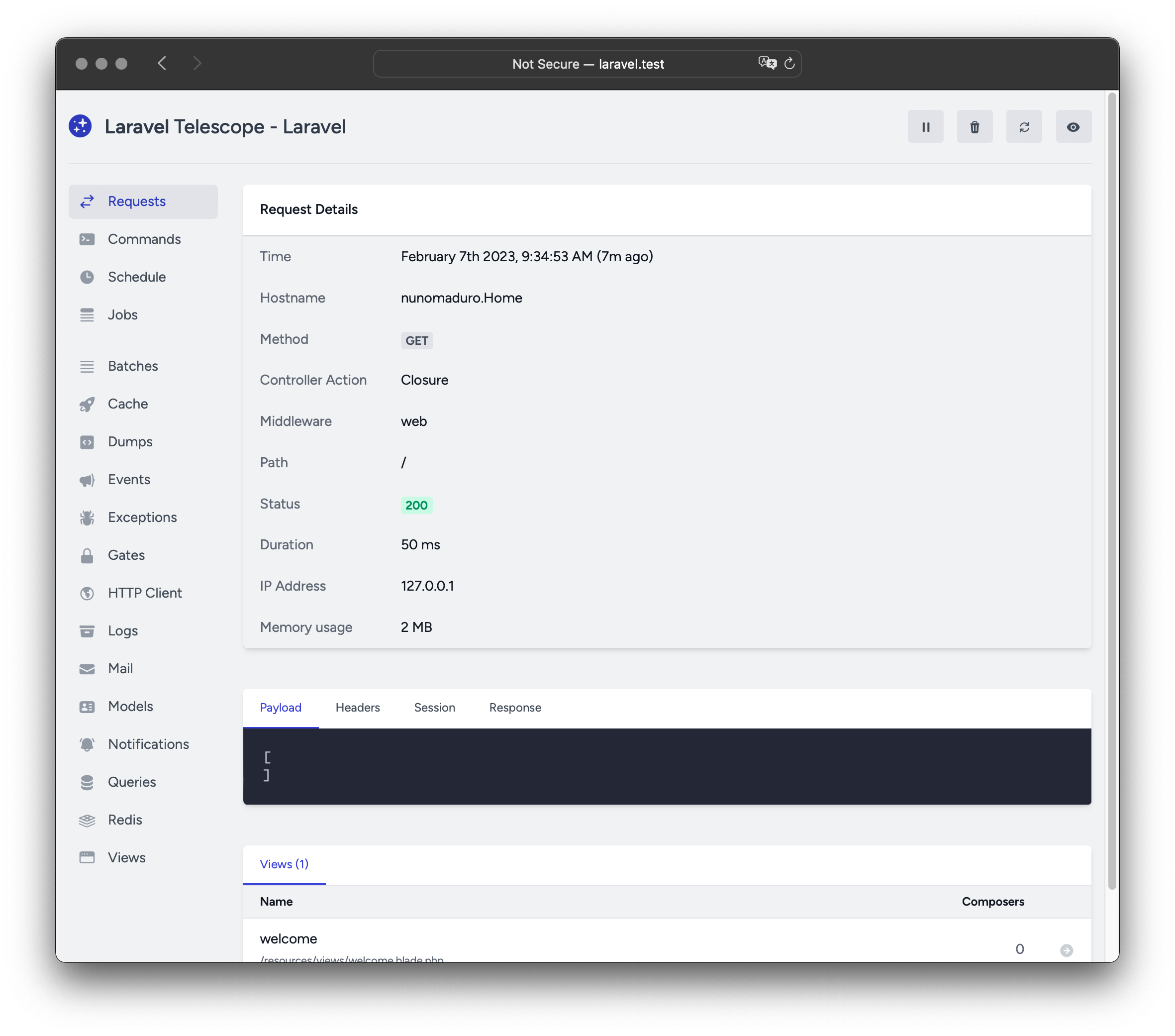Select the Session tab

tap(433, 707)
